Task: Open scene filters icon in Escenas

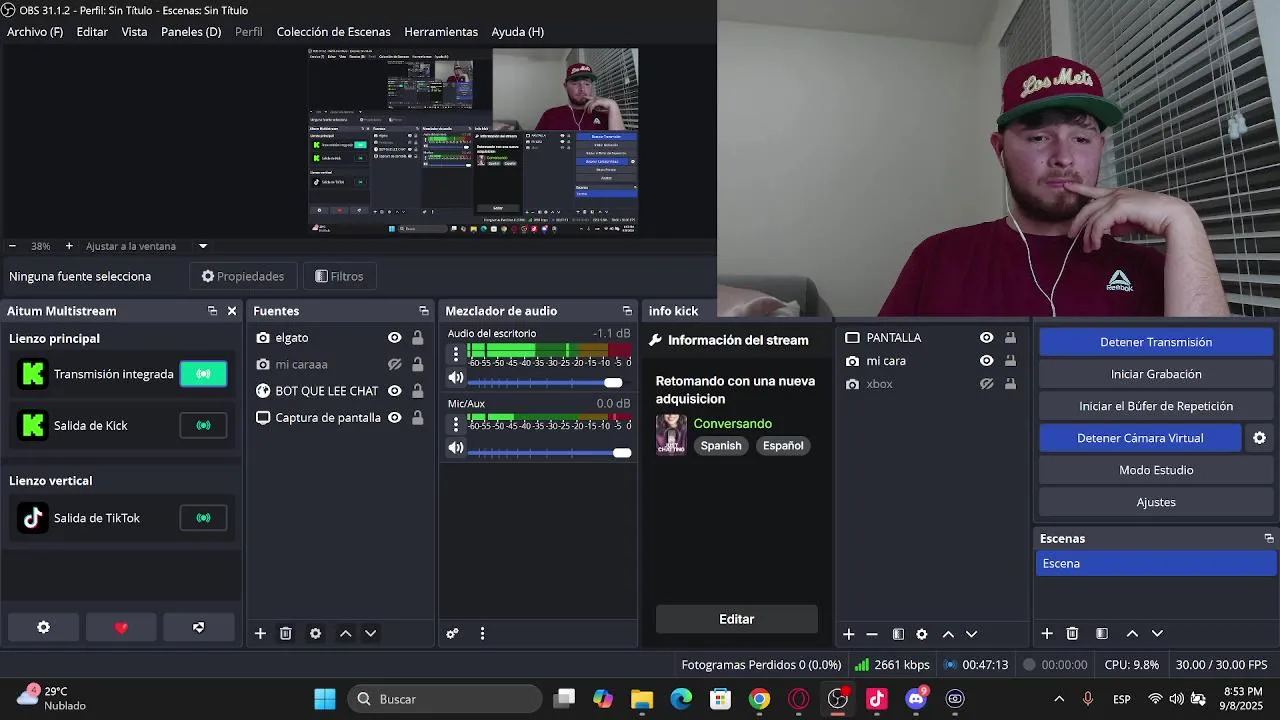Action: [x=1102, y=633]
